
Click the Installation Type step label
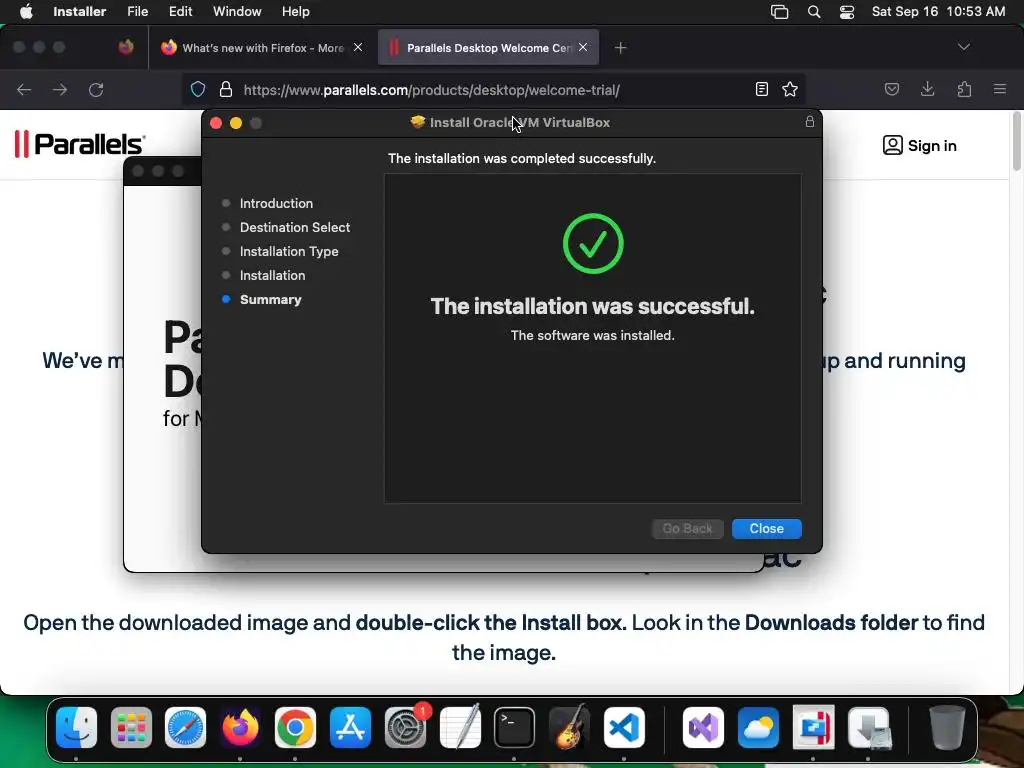pos(289,251)
